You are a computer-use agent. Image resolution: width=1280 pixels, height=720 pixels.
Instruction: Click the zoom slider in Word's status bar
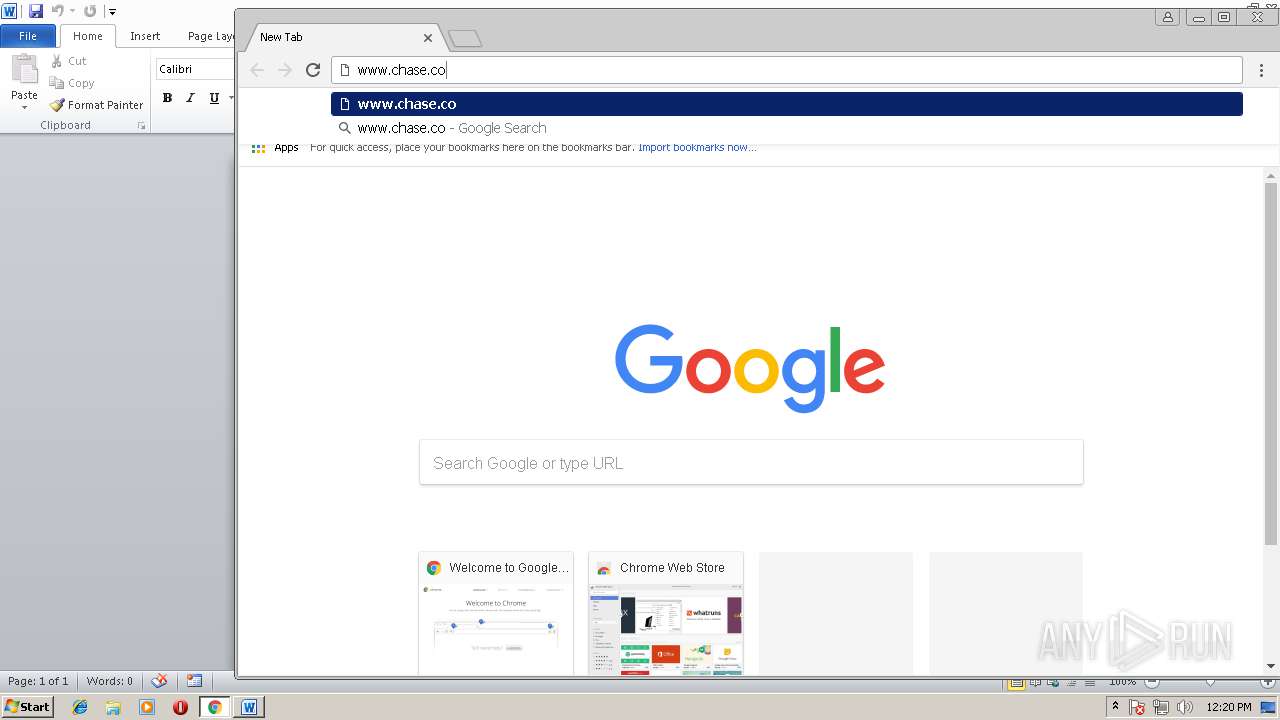click(1210, 683)
